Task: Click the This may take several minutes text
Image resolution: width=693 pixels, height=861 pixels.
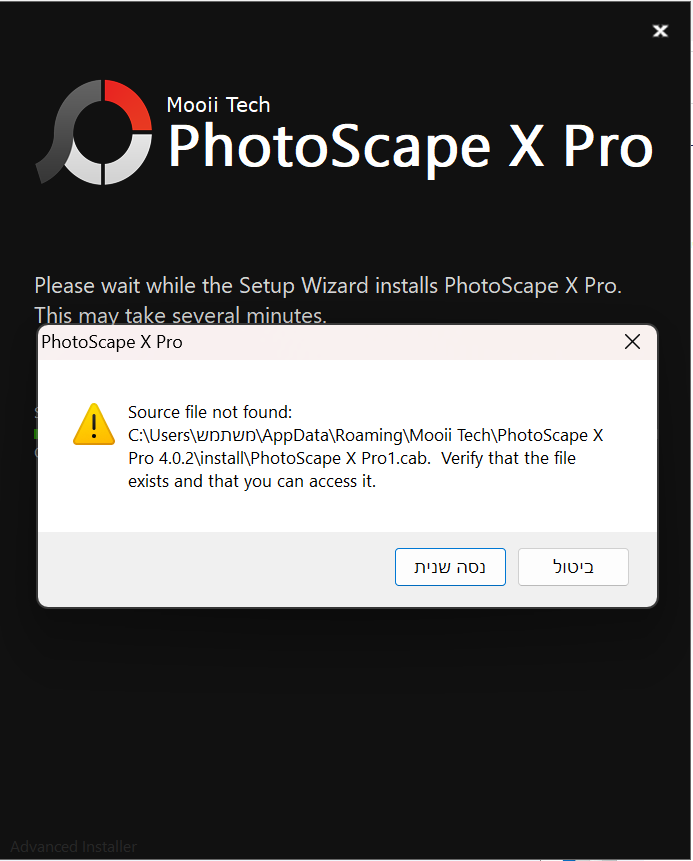Action: [180, 315]
